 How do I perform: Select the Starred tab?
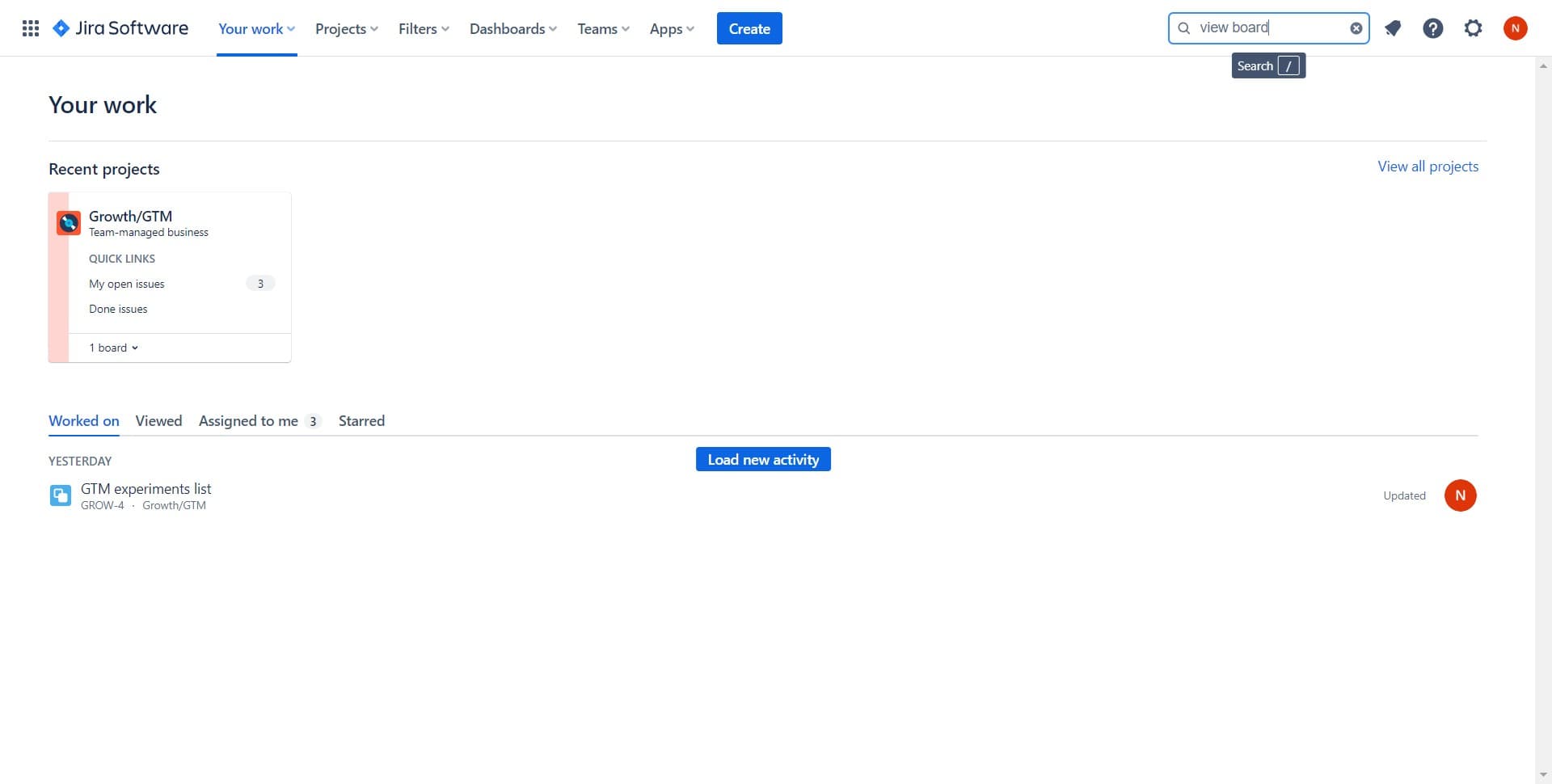pos(361,420)
